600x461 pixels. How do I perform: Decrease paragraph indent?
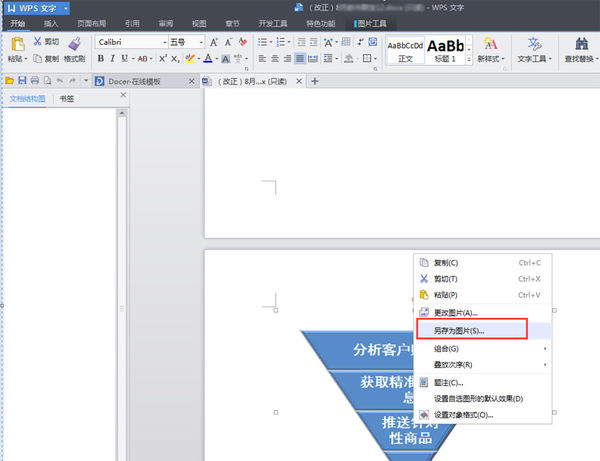pyautogui.click(x=302, y=42)
